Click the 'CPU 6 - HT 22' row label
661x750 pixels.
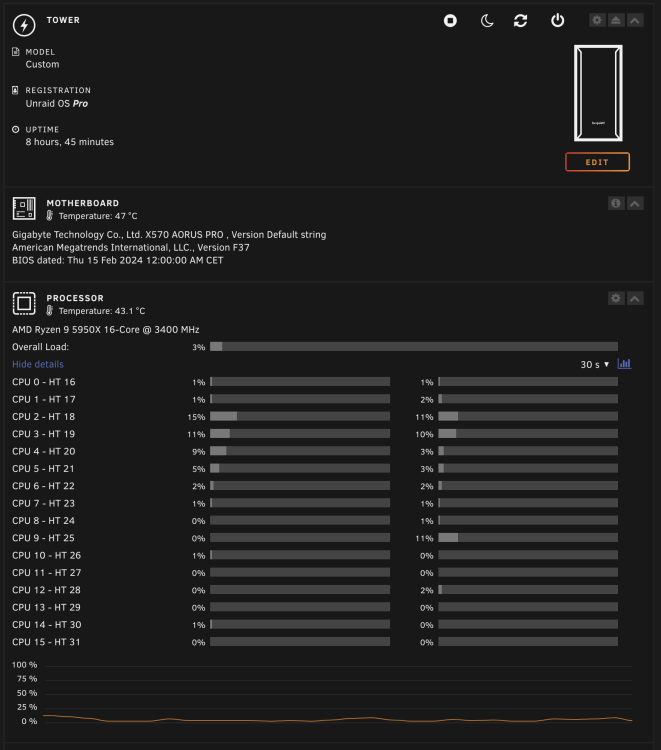(44, 486)
